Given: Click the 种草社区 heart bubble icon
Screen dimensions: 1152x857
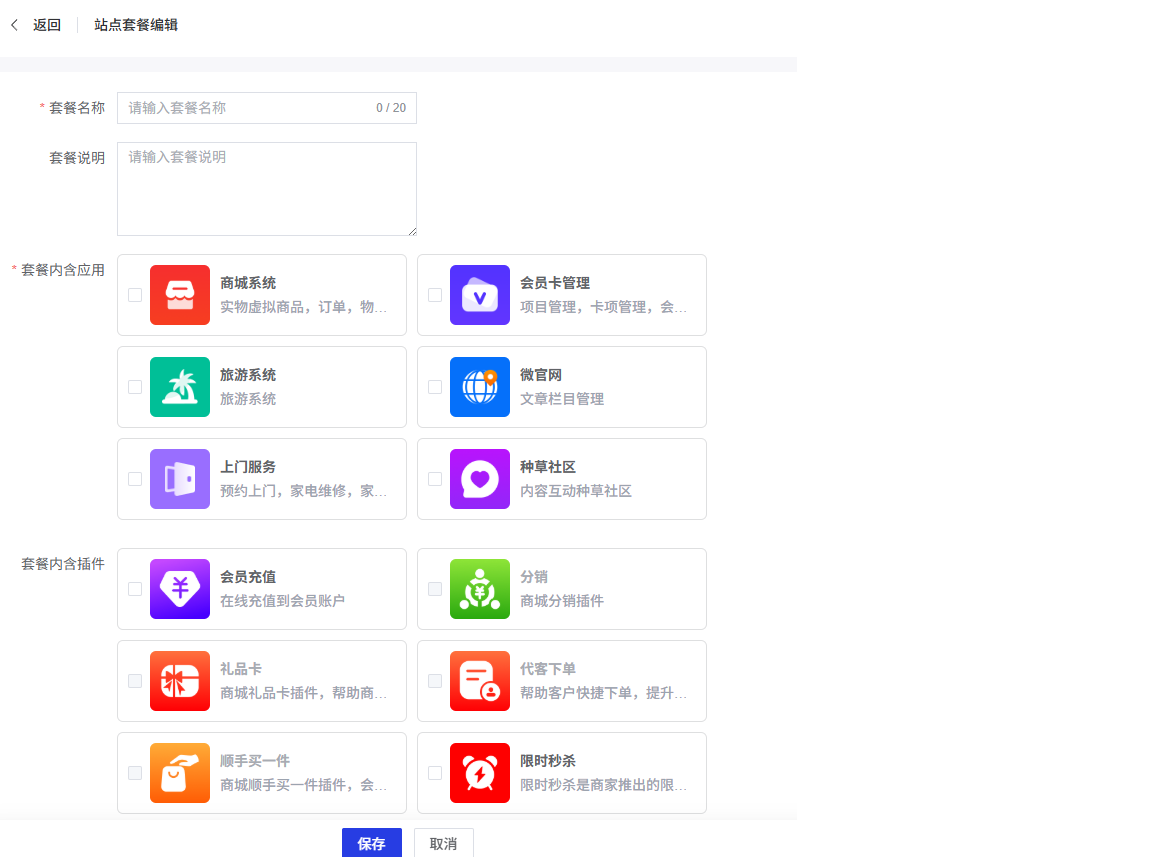Looking at the screenshot, I should (480, 479).
